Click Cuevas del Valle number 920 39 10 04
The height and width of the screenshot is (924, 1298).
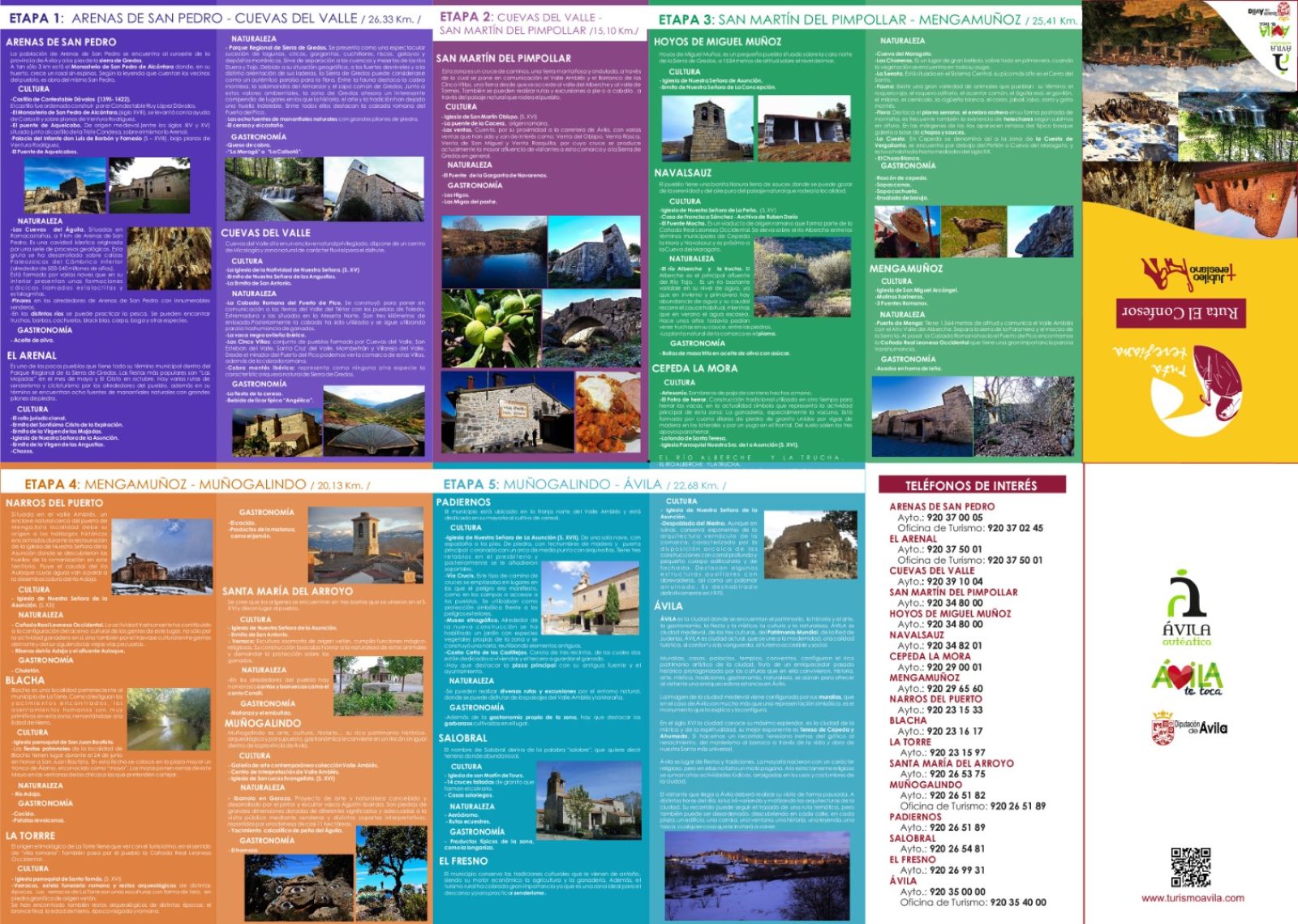(954, 582)
